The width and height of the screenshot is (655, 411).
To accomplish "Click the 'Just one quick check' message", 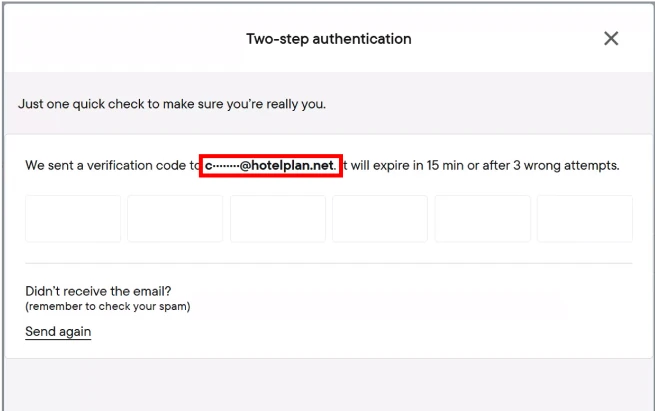I will [172, 103].
